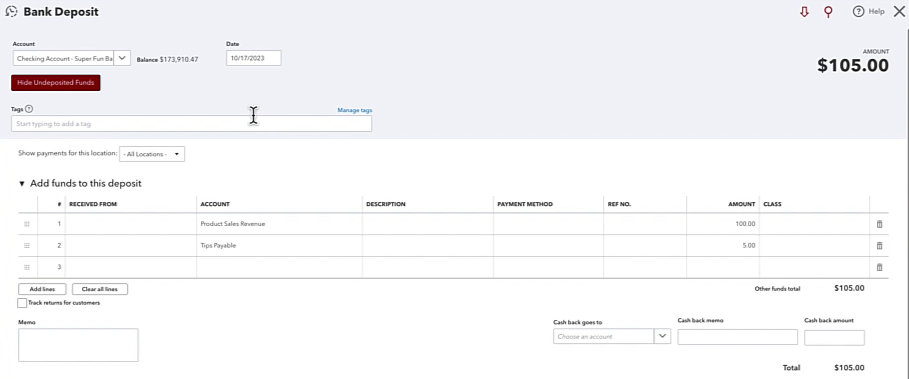Open the All Locations dropdown
Screen dimensions: 909x379
point(152,154)
